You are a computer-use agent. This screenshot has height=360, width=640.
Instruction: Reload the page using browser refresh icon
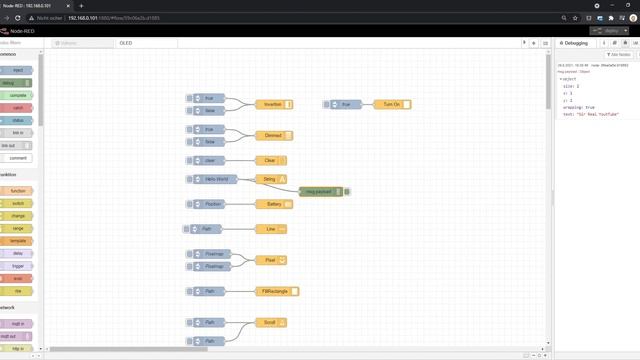pos(18,18)
